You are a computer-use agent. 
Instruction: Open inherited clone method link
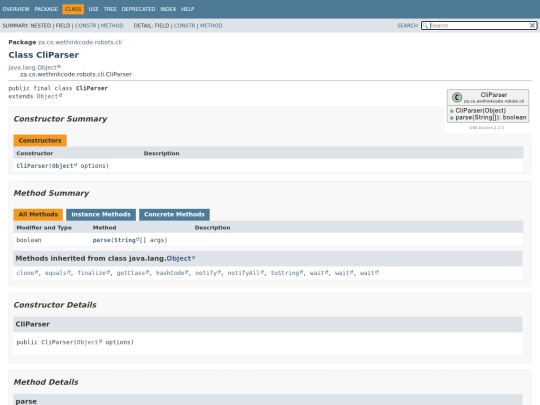tap(27, 273)
